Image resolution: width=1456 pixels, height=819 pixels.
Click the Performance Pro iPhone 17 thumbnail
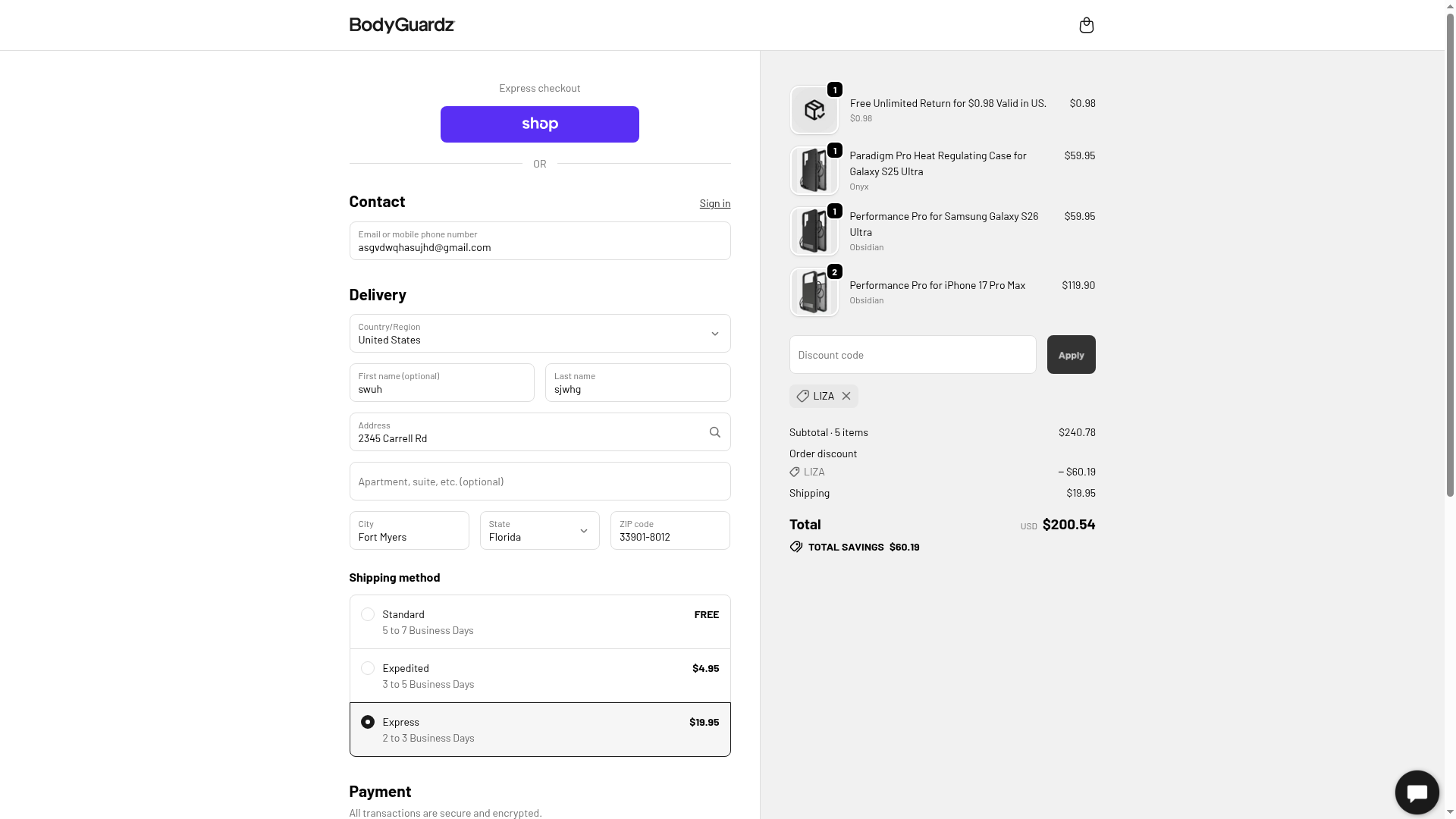point(814,293)
